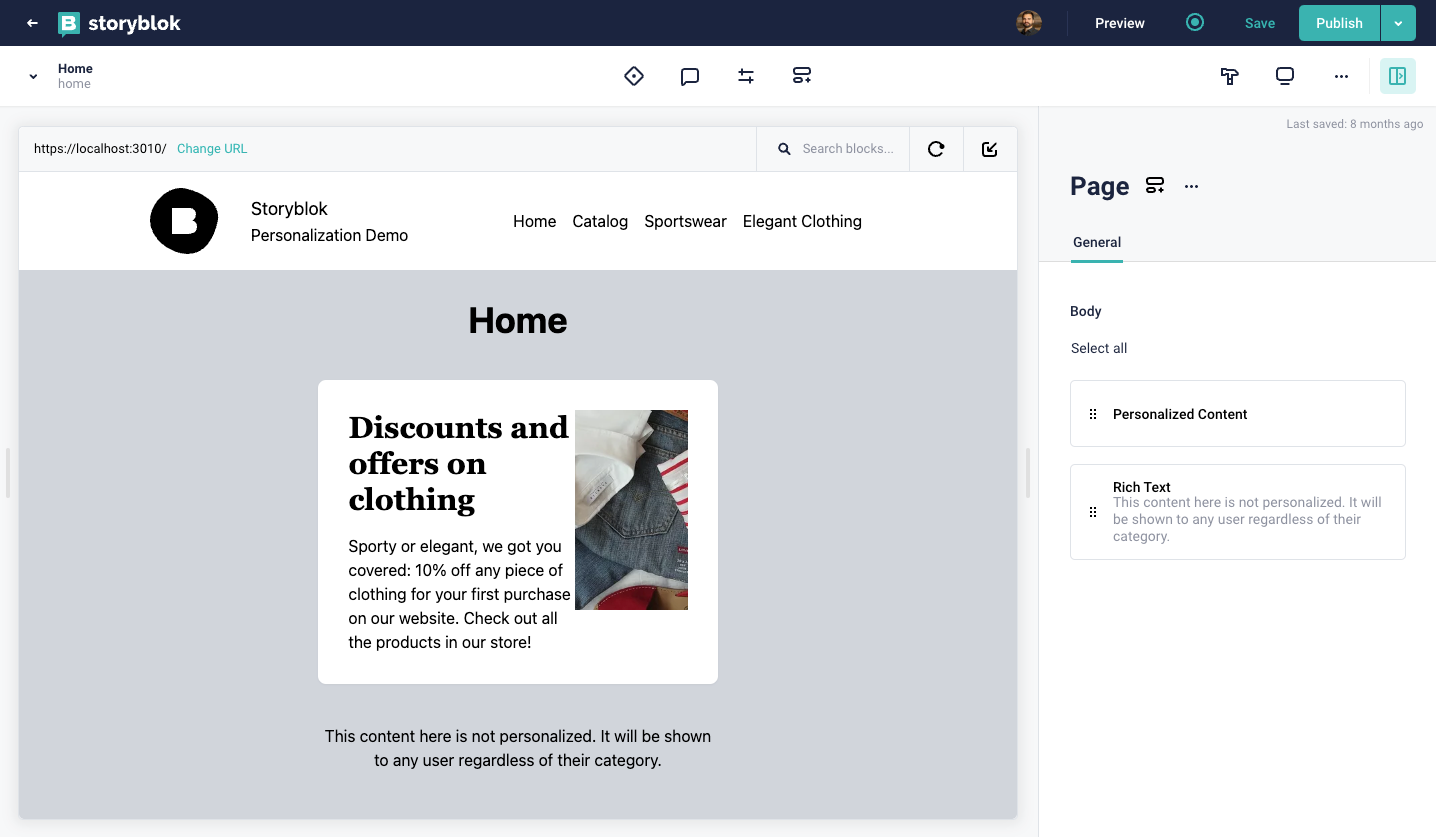Image resolution: width=1436 pixels, height=837 pixels.
Task: Click the clothing photo in preview card
Action: [631, 510]
